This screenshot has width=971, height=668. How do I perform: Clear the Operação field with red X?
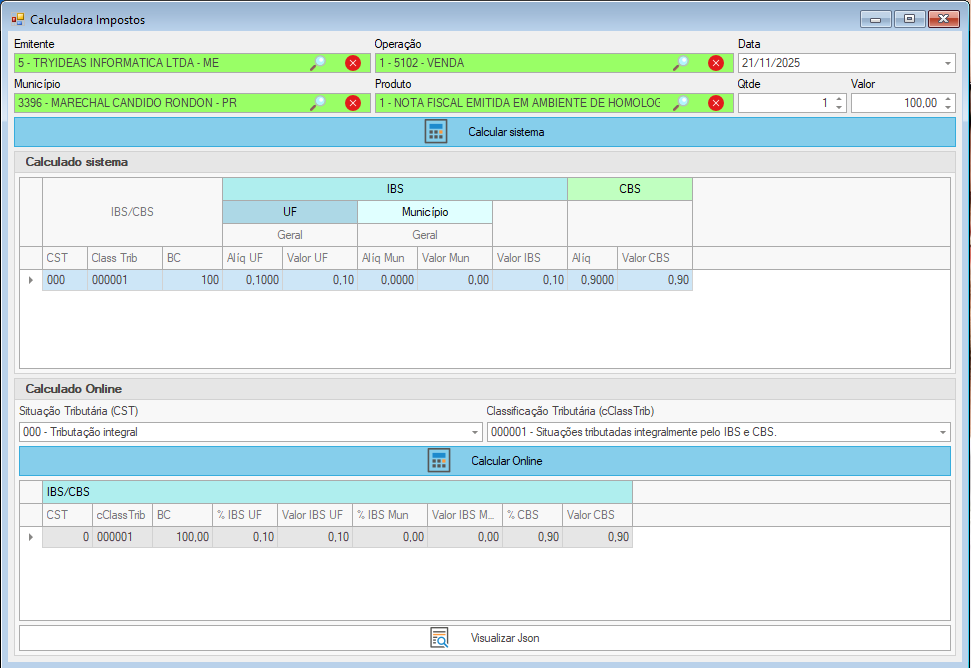[716, 63]
